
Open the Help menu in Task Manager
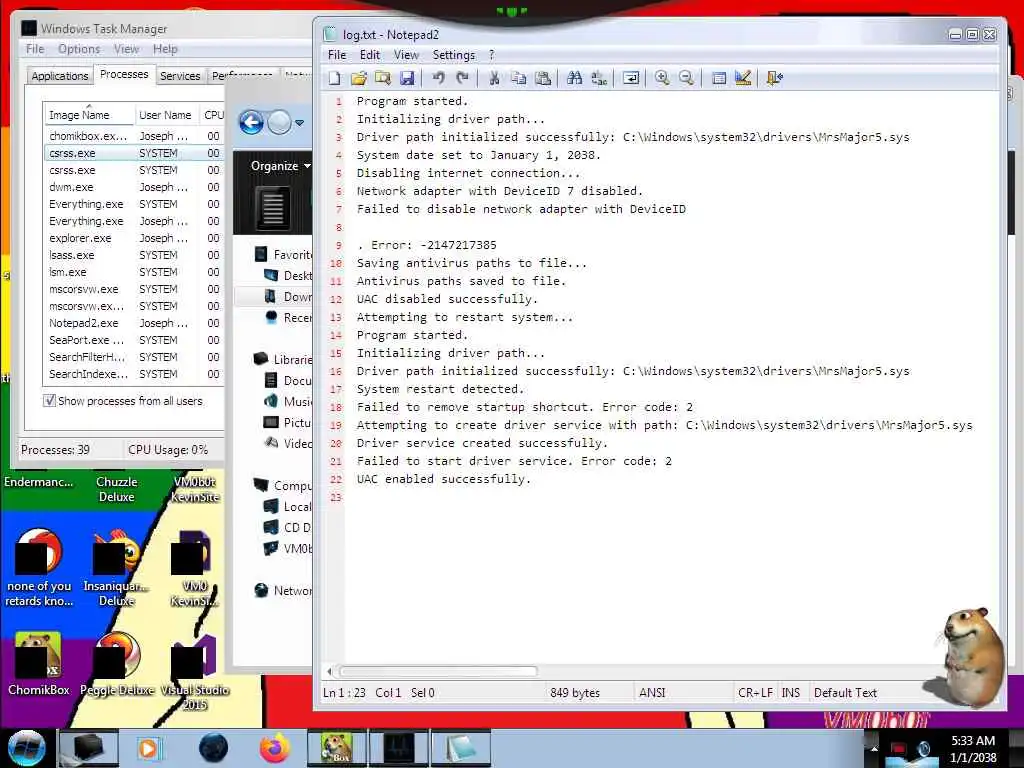(165, 49)
